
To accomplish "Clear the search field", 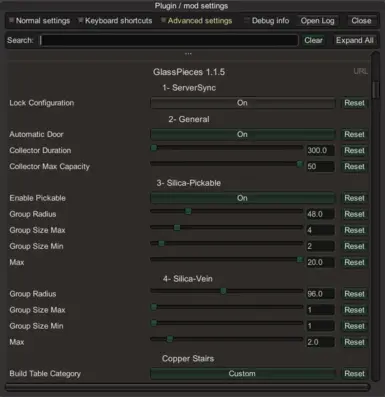I will coord(313,40).
